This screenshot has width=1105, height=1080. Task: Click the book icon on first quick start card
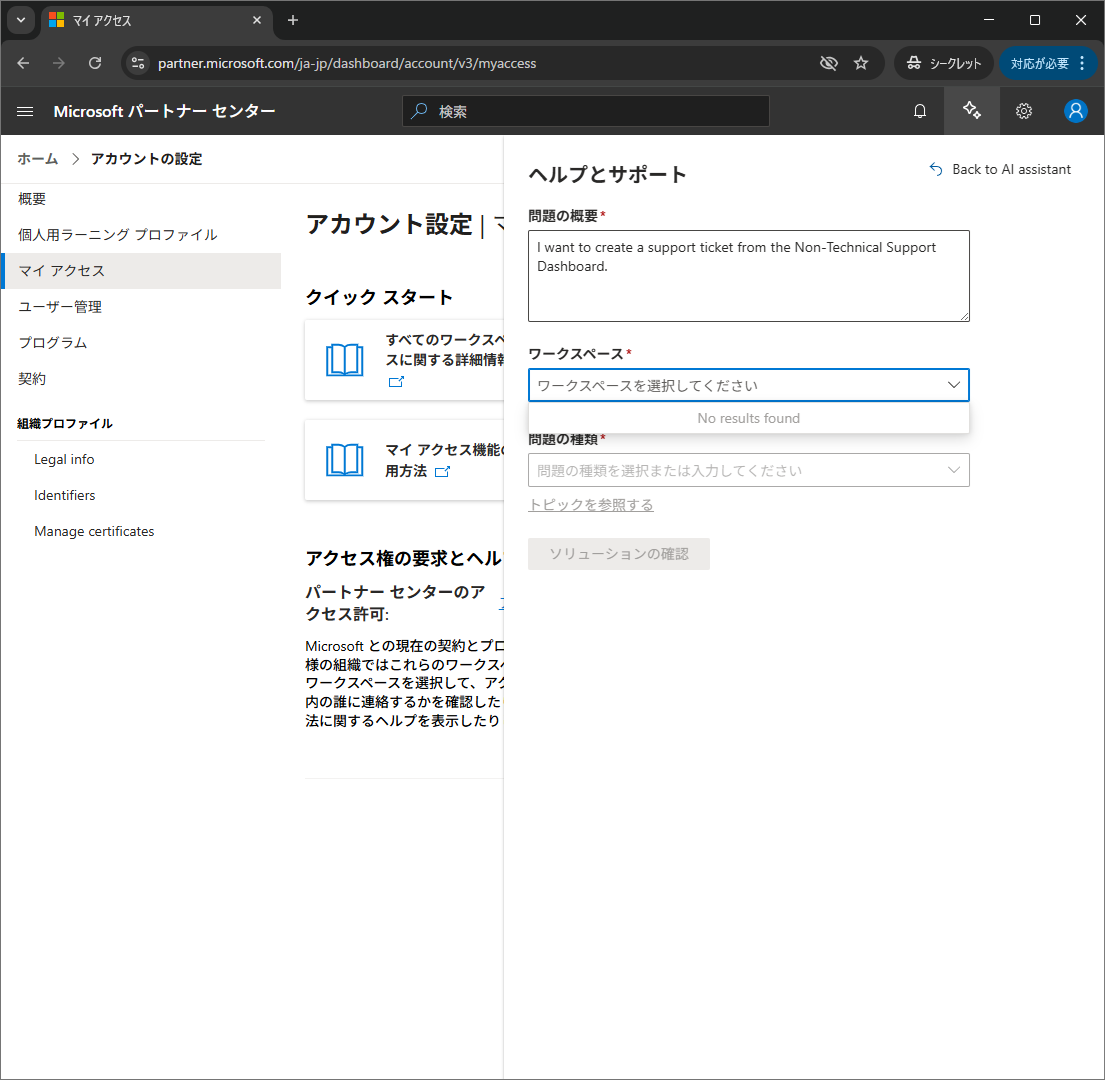pos(345,360)
